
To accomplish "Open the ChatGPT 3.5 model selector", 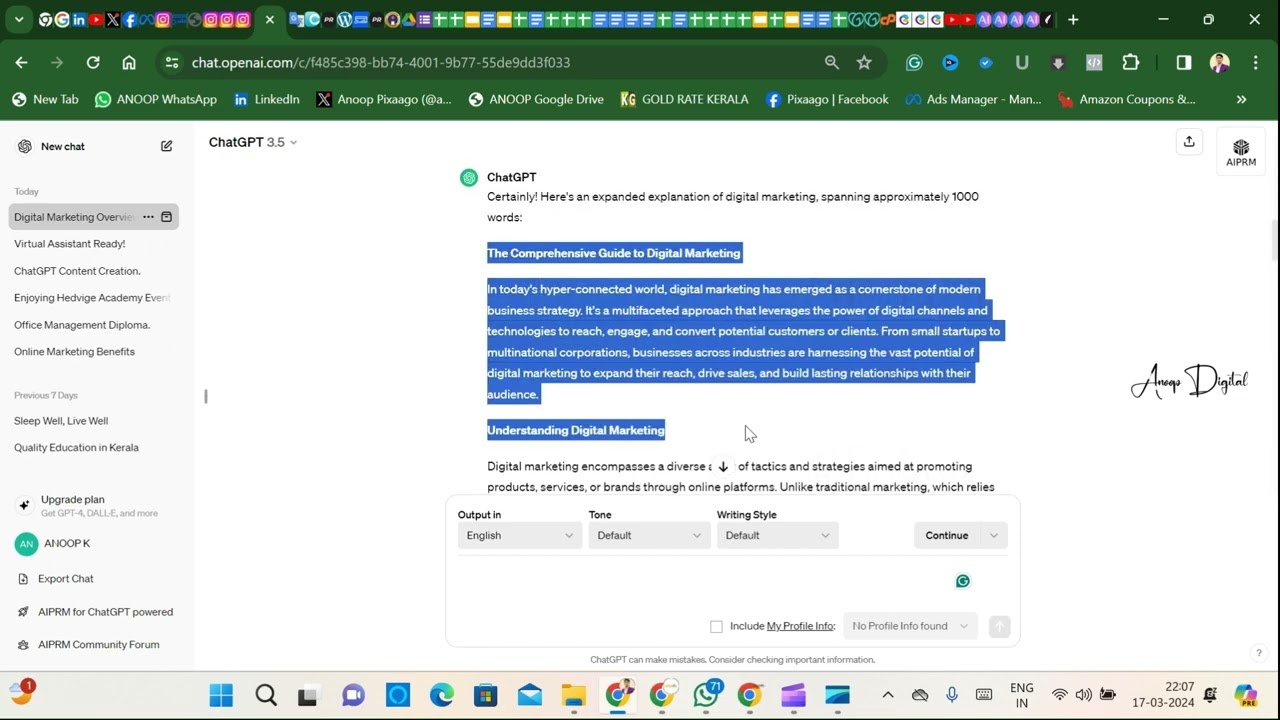I will [252, 142].
